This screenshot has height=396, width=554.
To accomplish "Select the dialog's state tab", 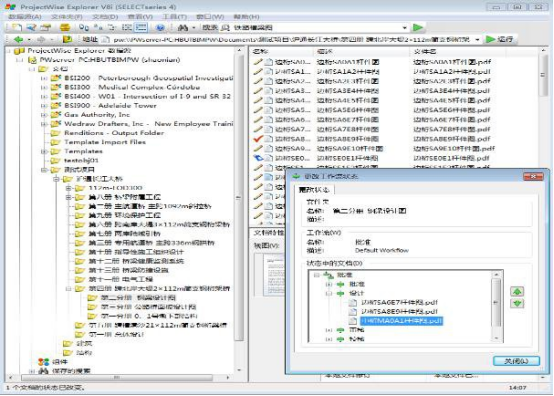I will click(314, 190).
